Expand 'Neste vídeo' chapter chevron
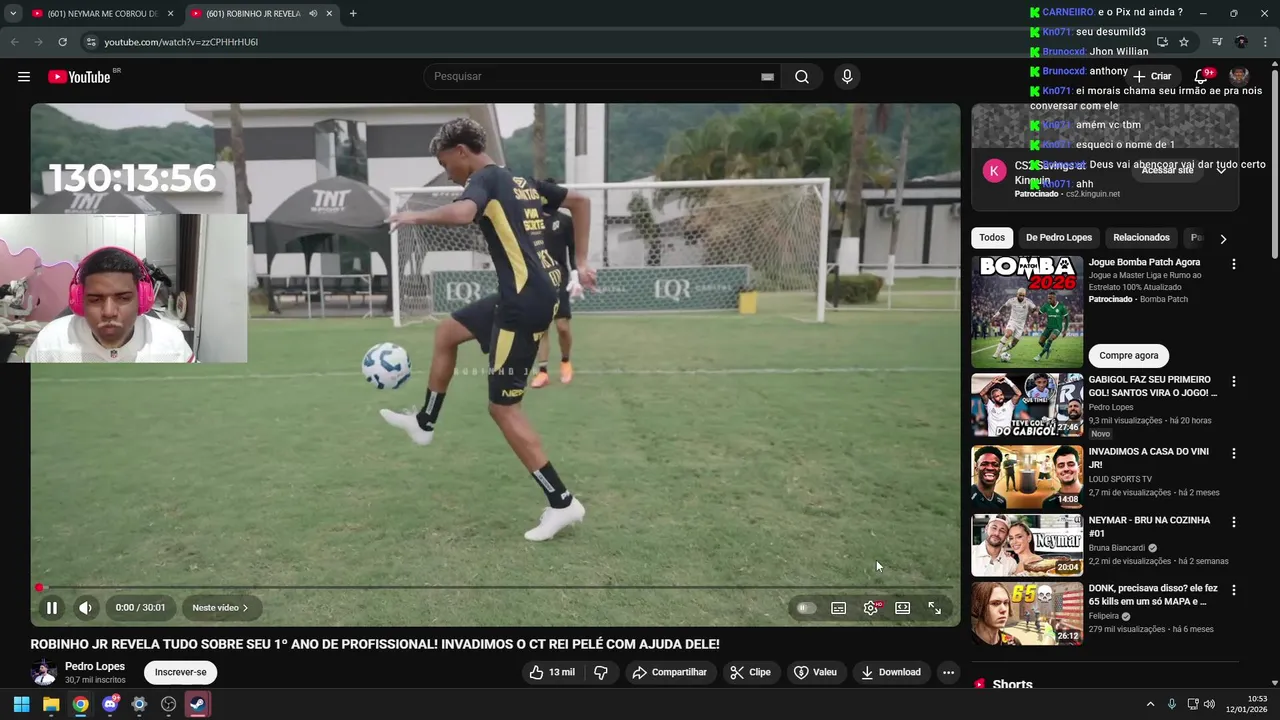1280x720 pixels. click(x=245, y=608)
